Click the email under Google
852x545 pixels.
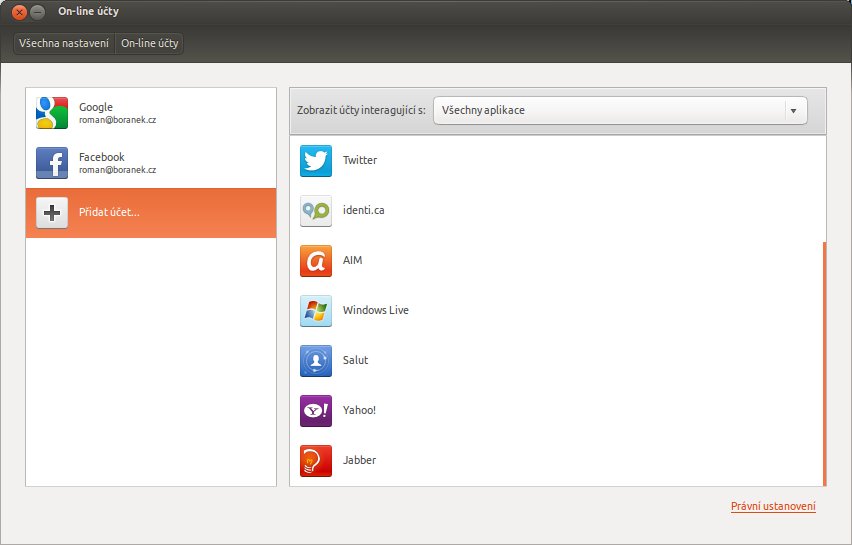(117, 120)
